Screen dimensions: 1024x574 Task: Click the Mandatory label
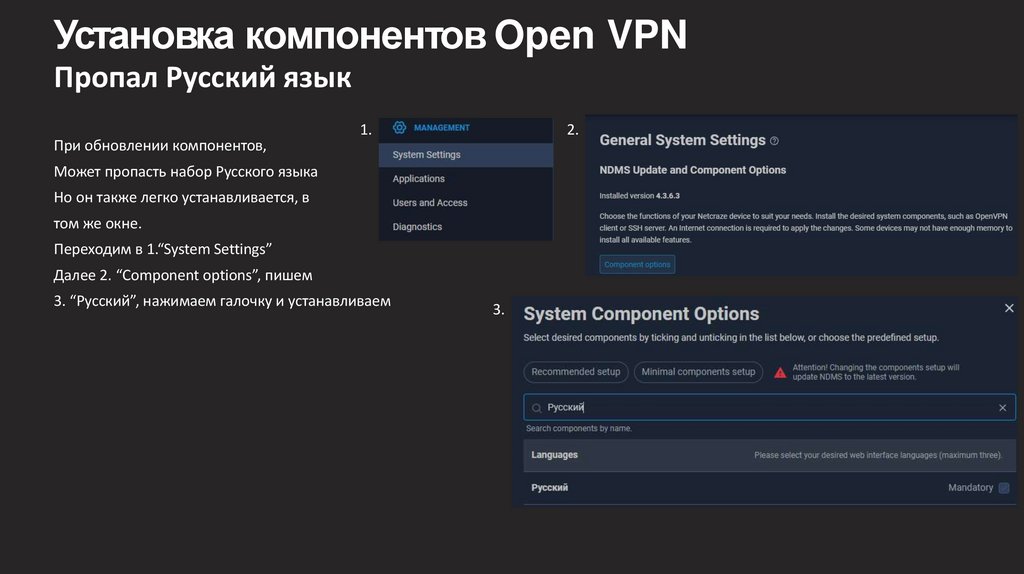970,488
